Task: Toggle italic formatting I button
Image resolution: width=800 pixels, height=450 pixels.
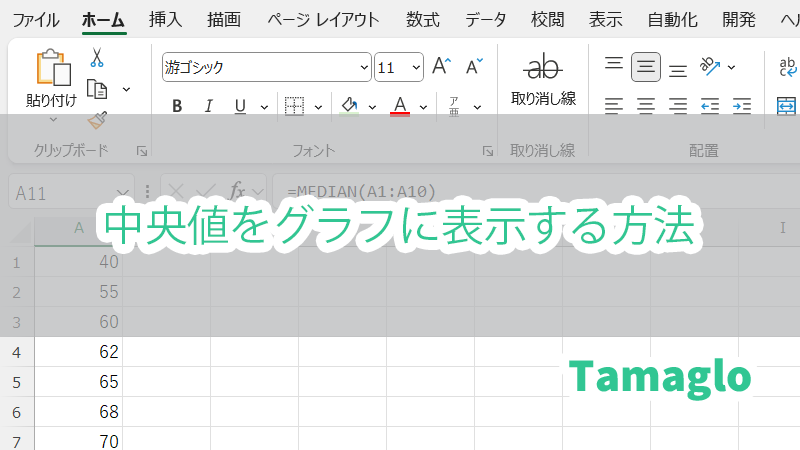Action: pos(208,106)
